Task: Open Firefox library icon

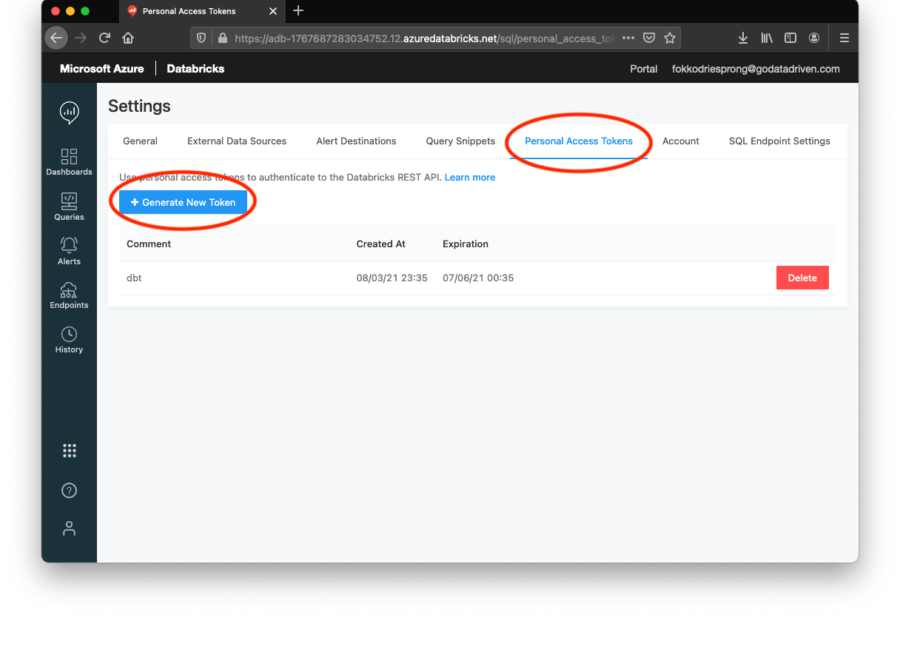Action: [x=767, y=38]
